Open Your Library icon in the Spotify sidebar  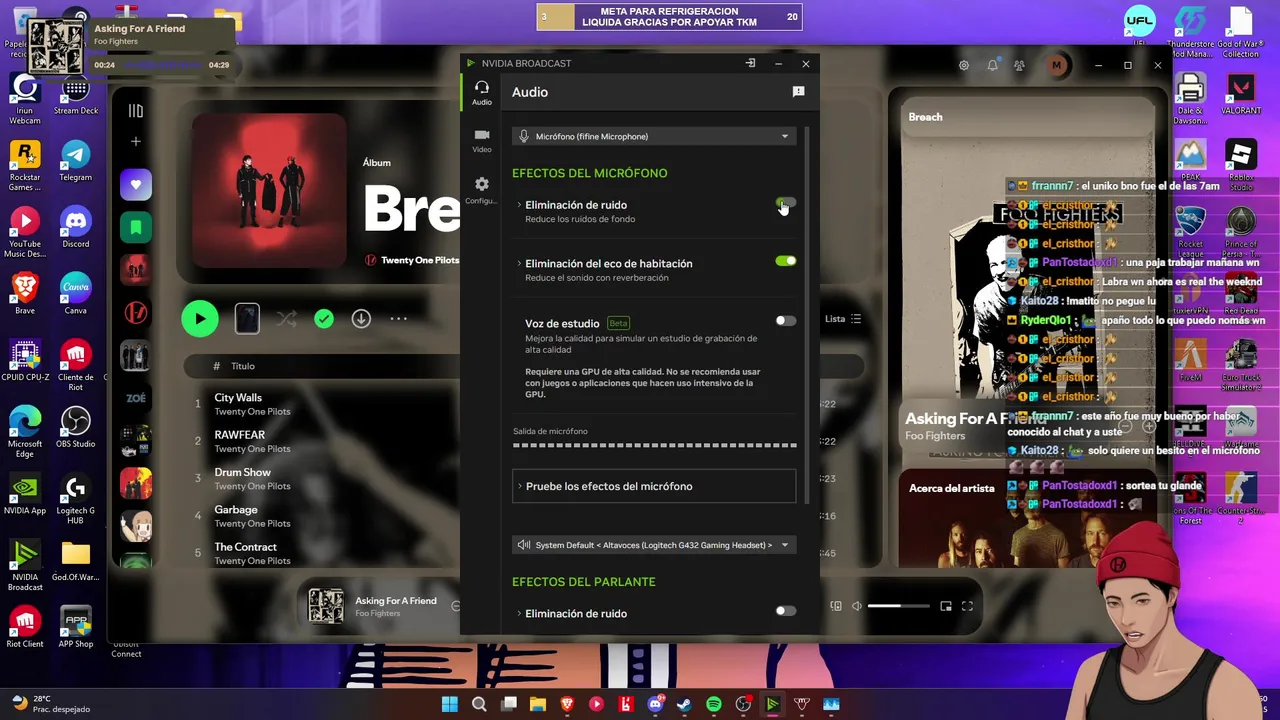pos(136,111)
